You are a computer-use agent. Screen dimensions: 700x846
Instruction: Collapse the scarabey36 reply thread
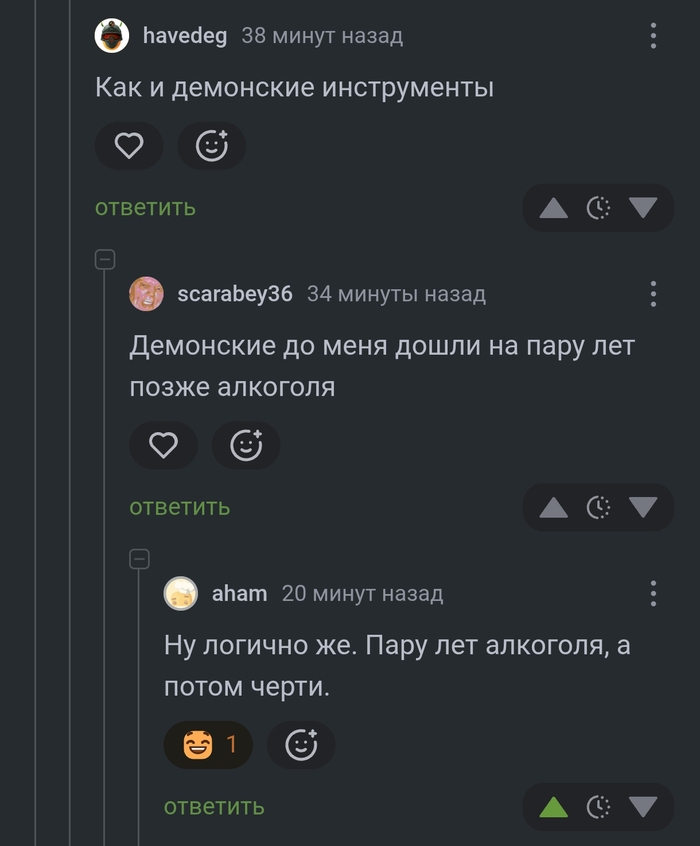point(105,260)
